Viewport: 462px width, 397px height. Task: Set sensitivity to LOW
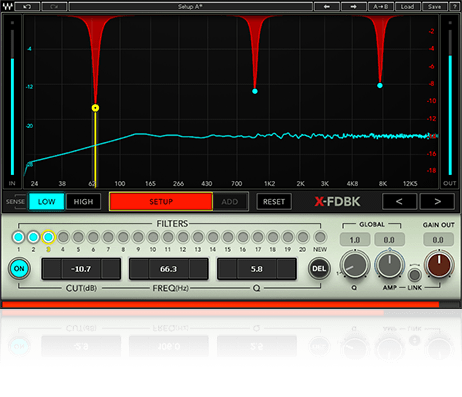pyautogui.click(x=46, y=202)
